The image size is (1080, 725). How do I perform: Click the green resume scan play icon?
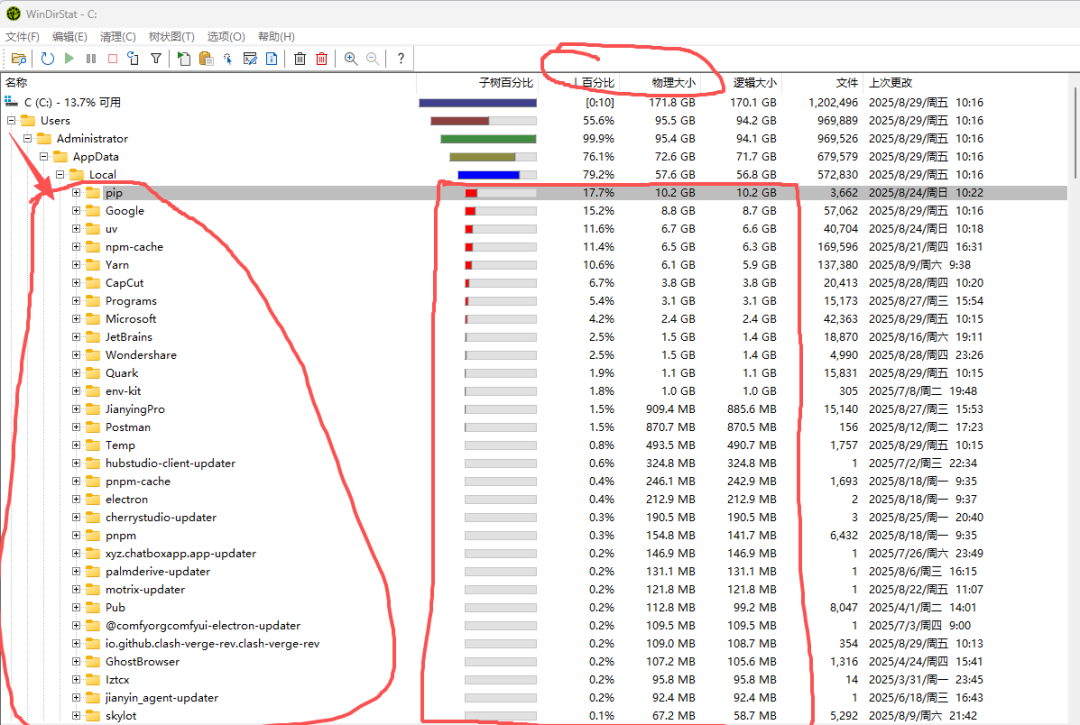point(69,59)
